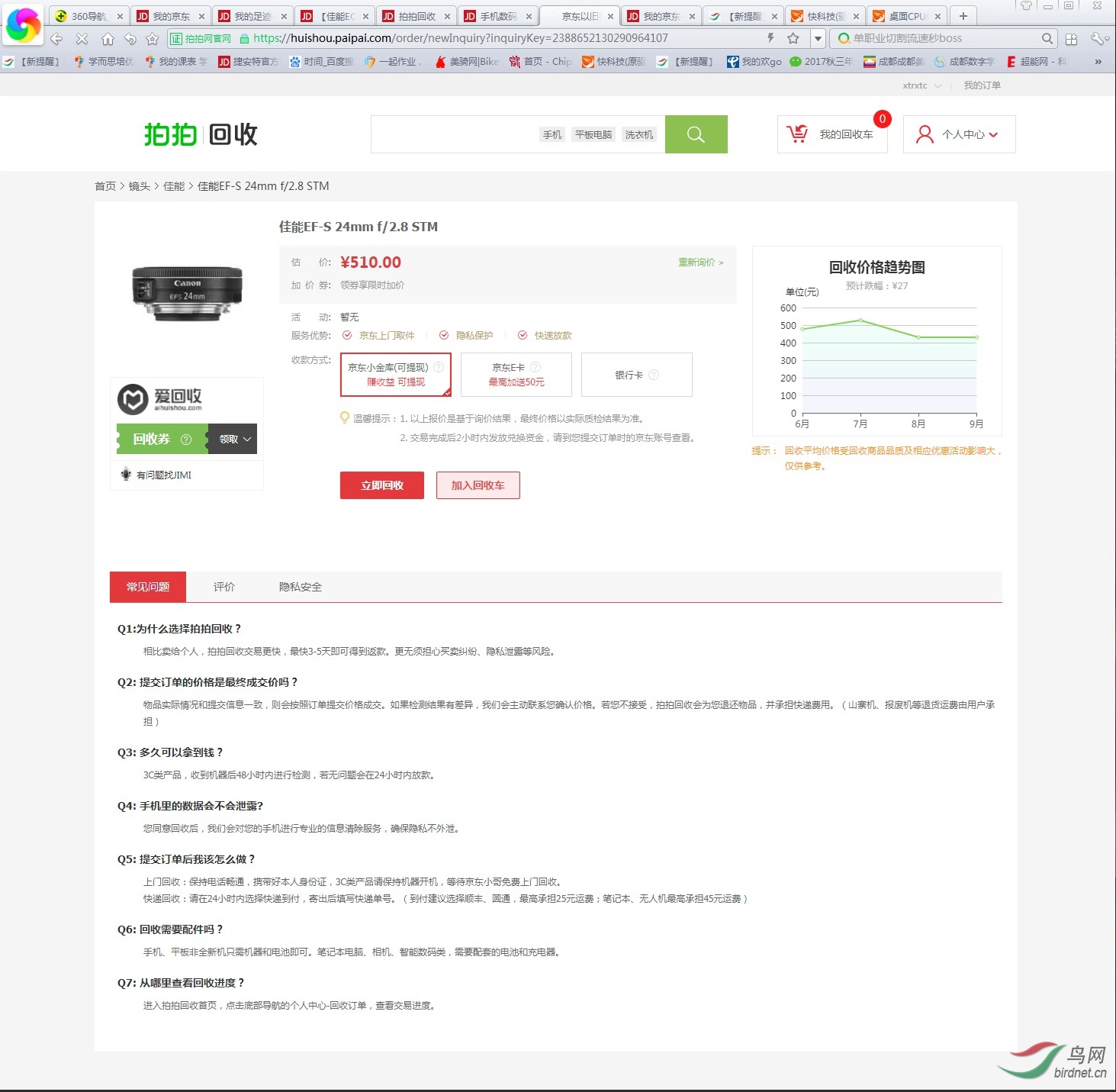Switch to the 常见问题 tab

tap(148, 587)
